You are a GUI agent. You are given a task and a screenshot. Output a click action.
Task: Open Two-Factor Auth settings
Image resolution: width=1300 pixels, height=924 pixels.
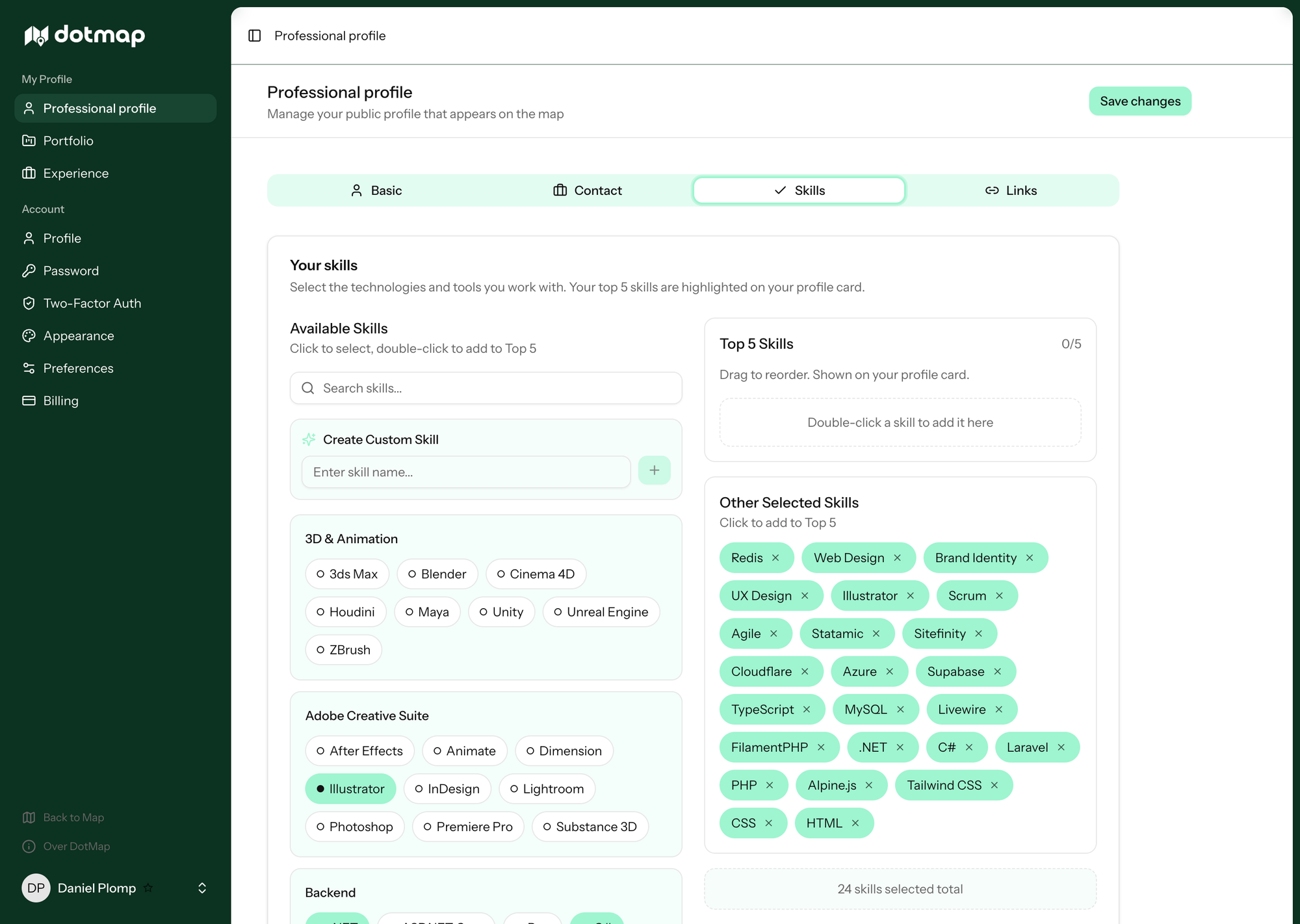(x=92, y=303)
